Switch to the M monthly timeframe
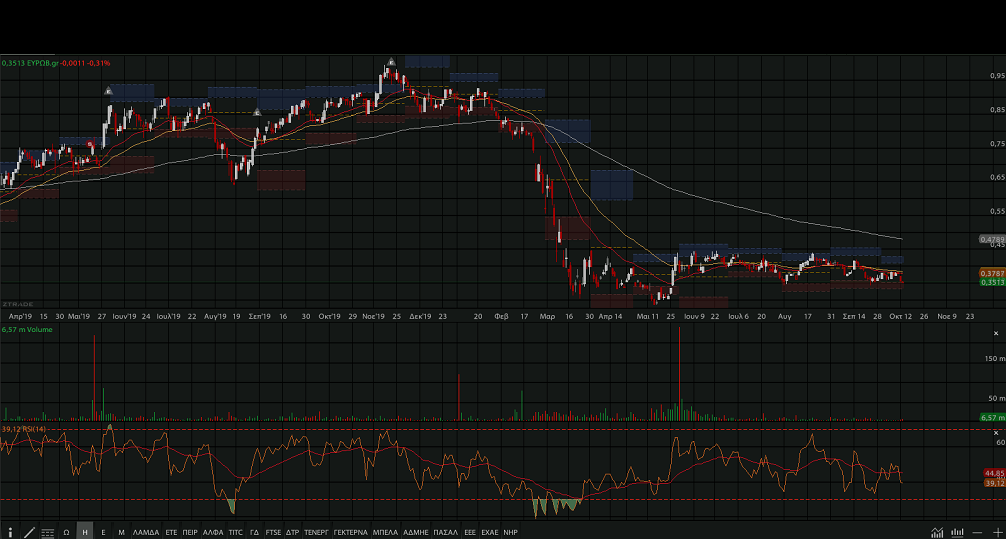Viewport: 1006px width, 539px height. pyautogui.click(x=121, y=532)
